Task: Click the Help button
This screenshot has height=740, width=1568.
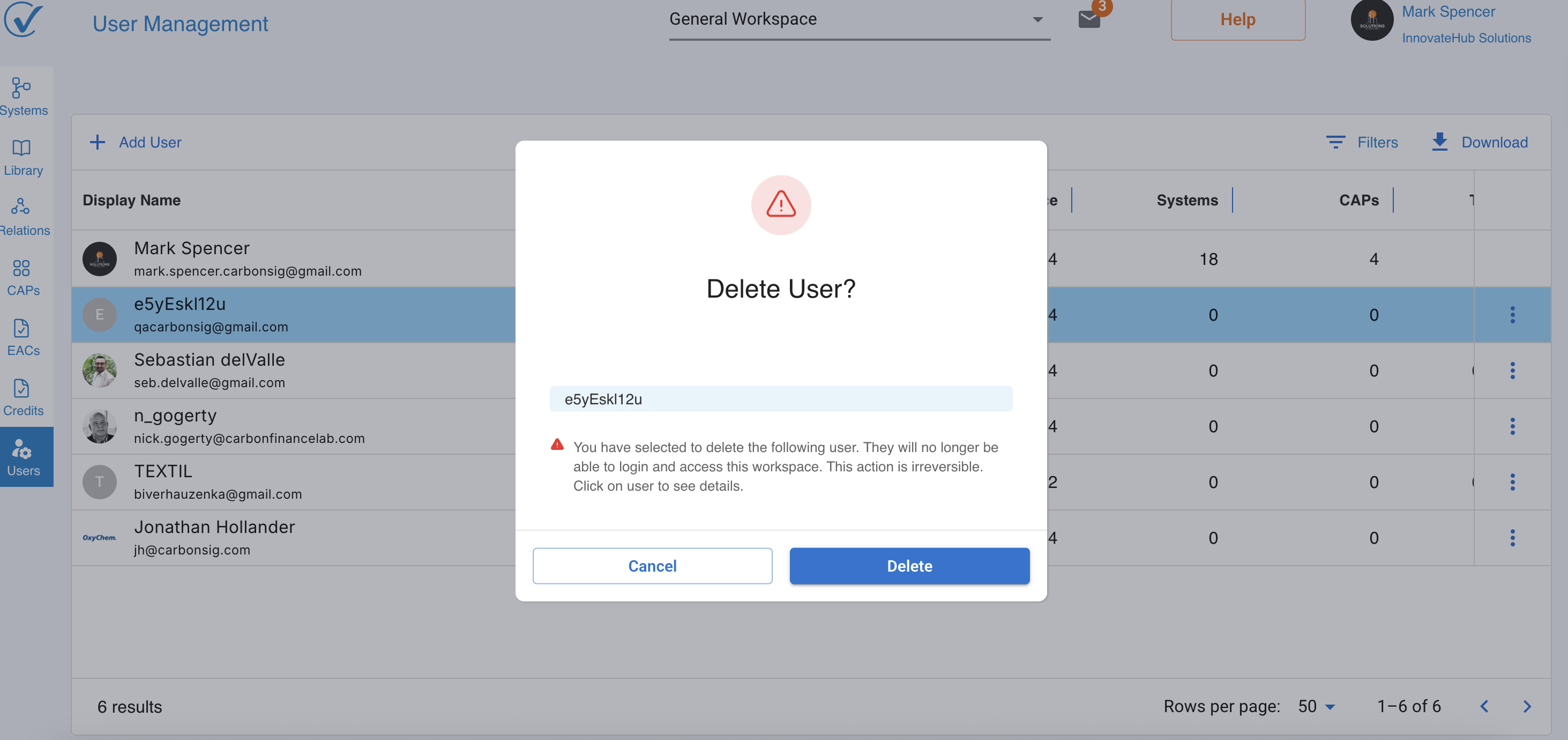Action: [1237, 19]
